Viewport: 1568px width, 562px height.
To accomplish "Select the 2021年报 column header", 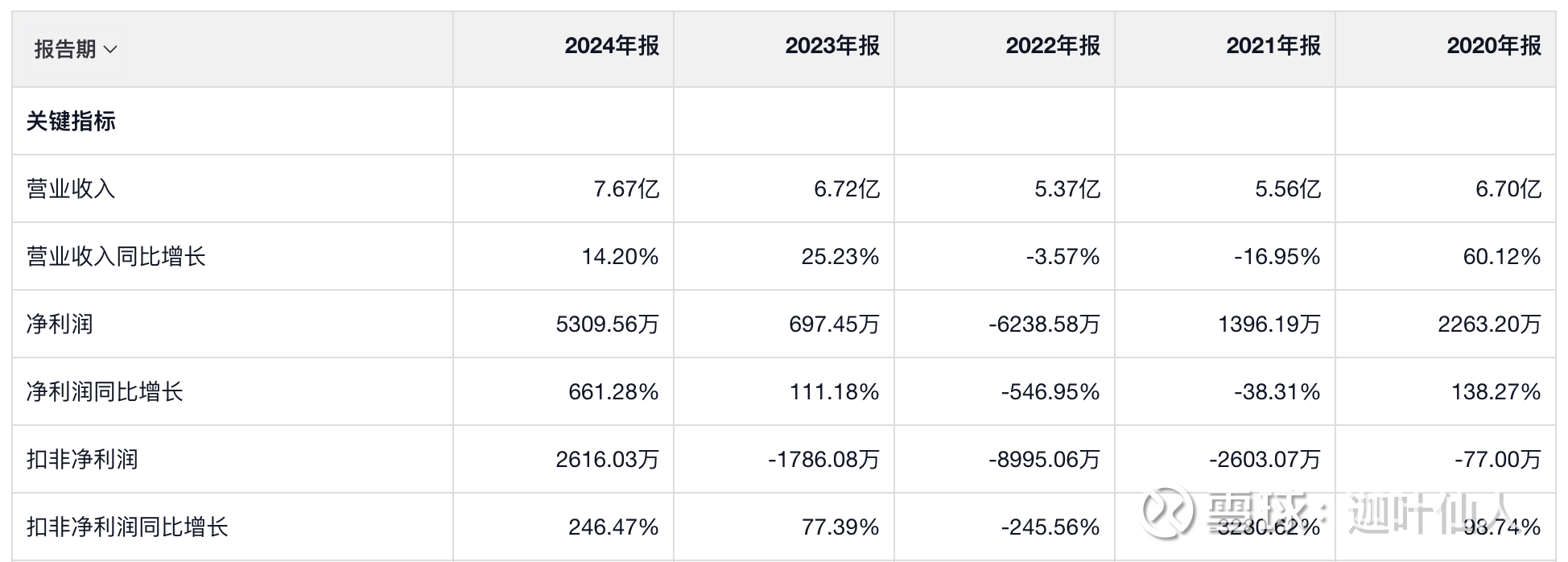I will click(1273, 46).
